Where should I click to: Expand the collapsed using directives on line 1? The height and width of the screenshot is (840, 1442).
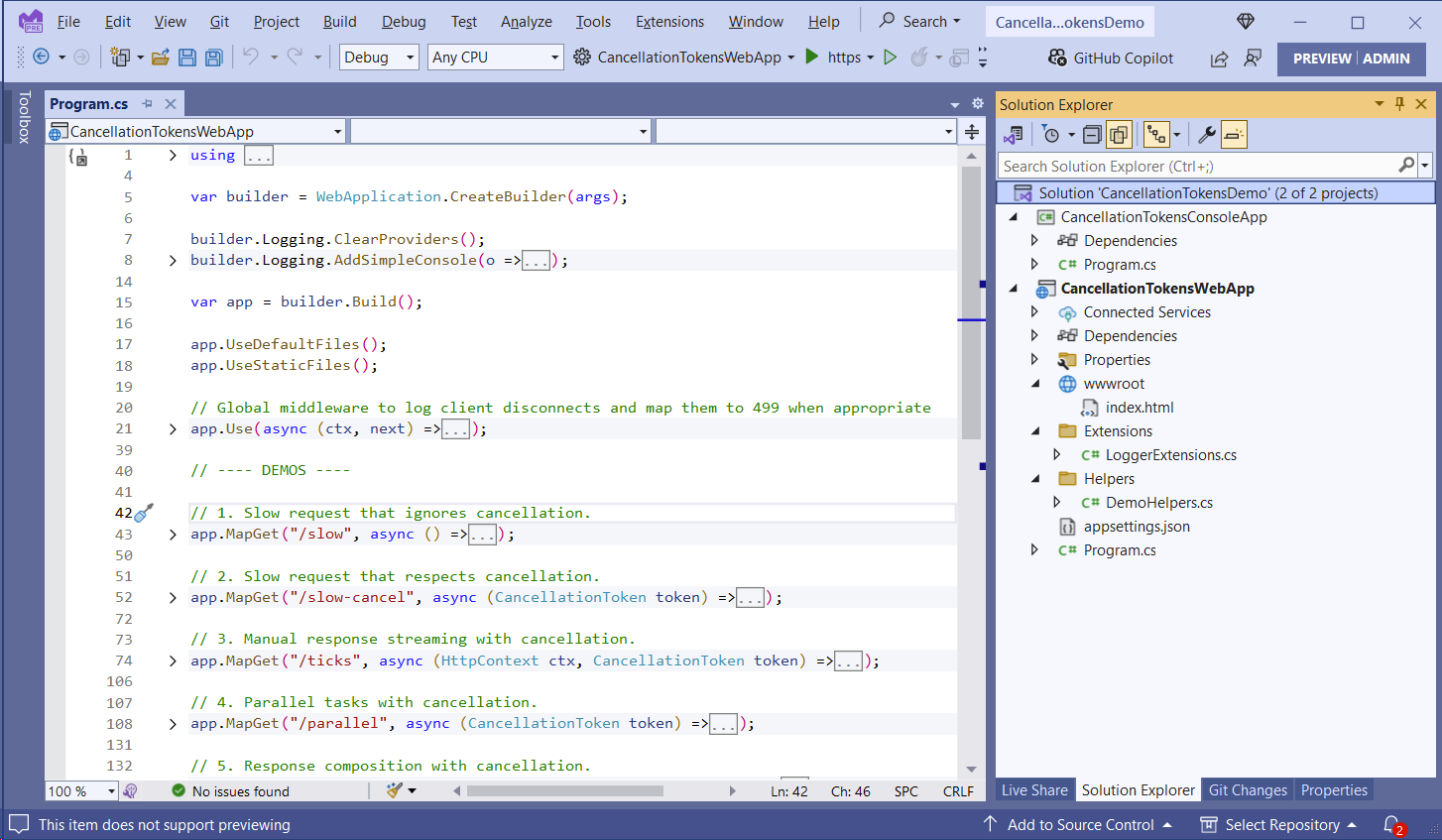172,155
